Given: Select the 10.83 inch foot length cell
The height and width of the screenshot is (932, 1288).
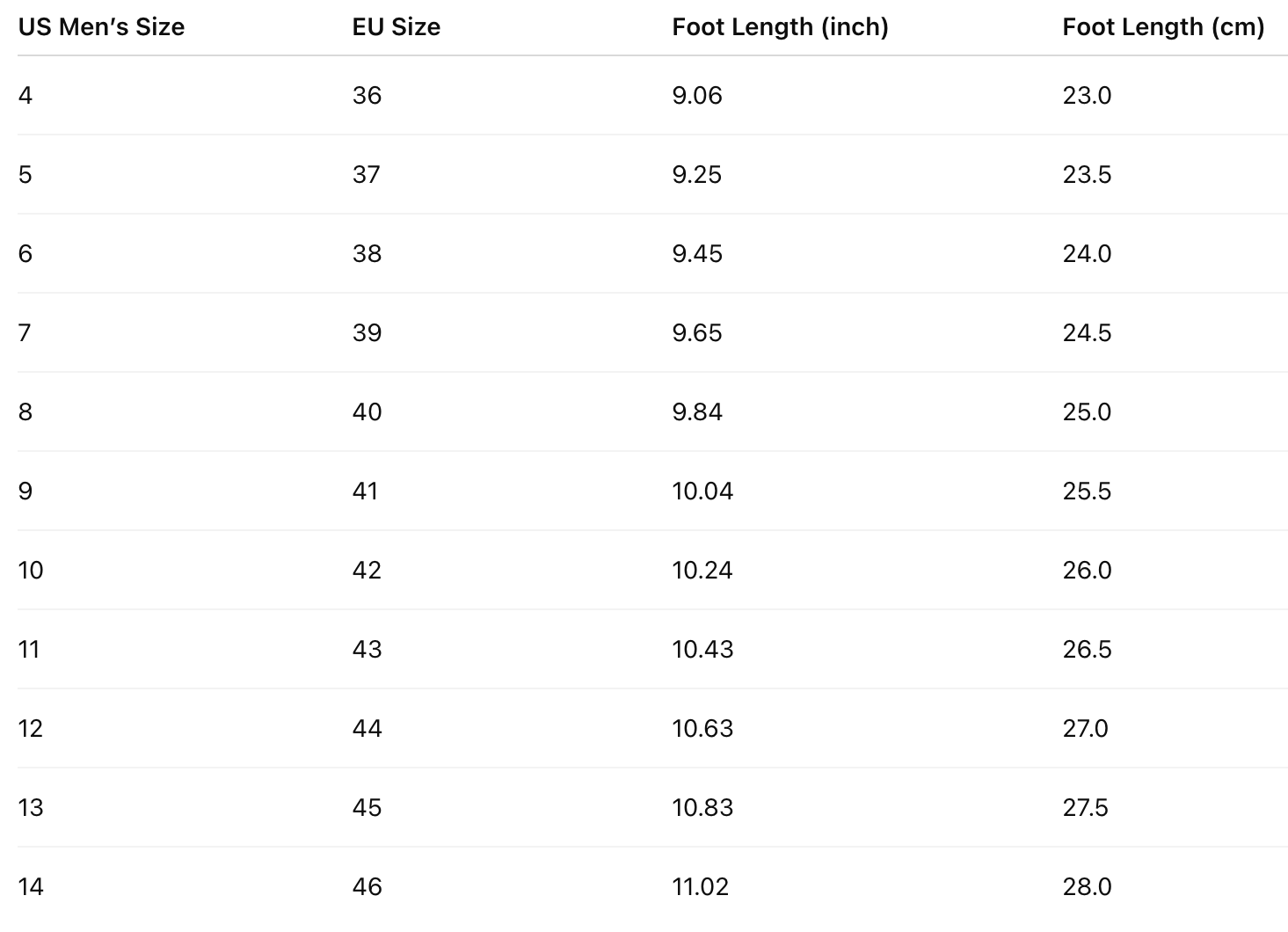Looking at the screenshot, I should (x=702, y=807).
